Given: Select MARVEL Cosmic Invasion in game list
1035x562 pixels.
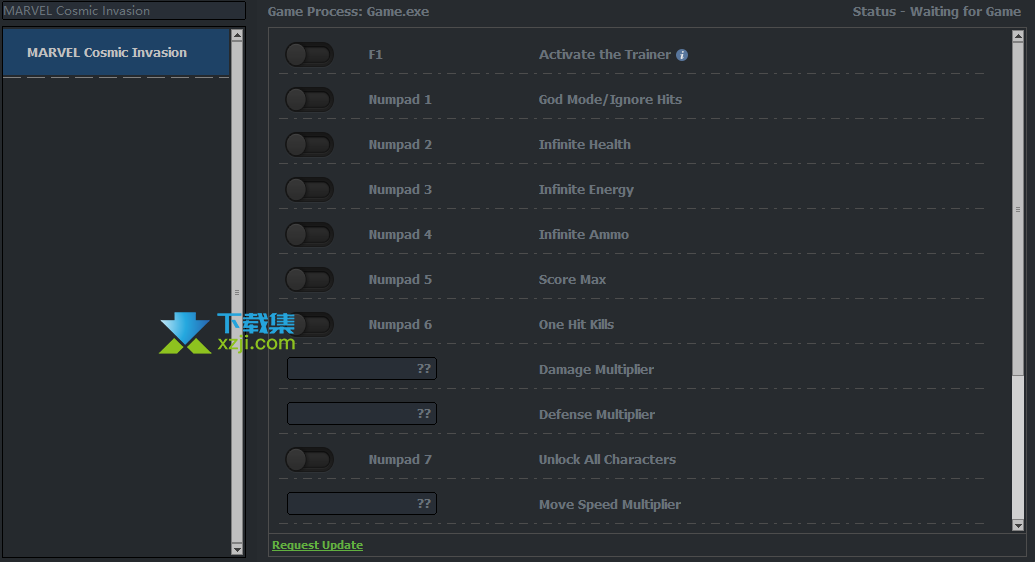Looking at the screenshot, I should coord(116,53).
